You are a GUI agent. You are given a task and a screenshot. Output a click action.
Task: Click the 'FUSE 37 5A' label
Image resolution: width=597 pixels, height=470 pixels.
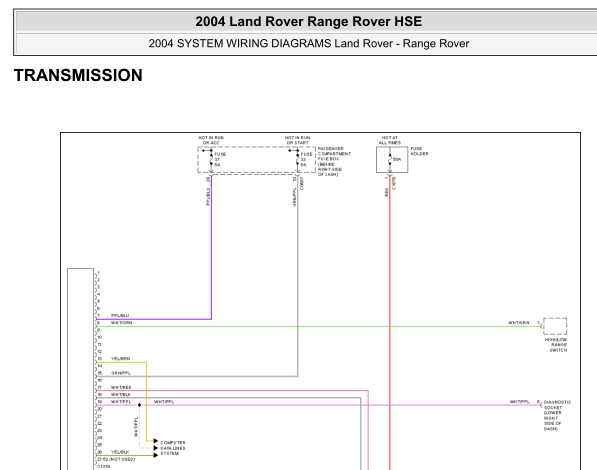(x=220, y=160)
